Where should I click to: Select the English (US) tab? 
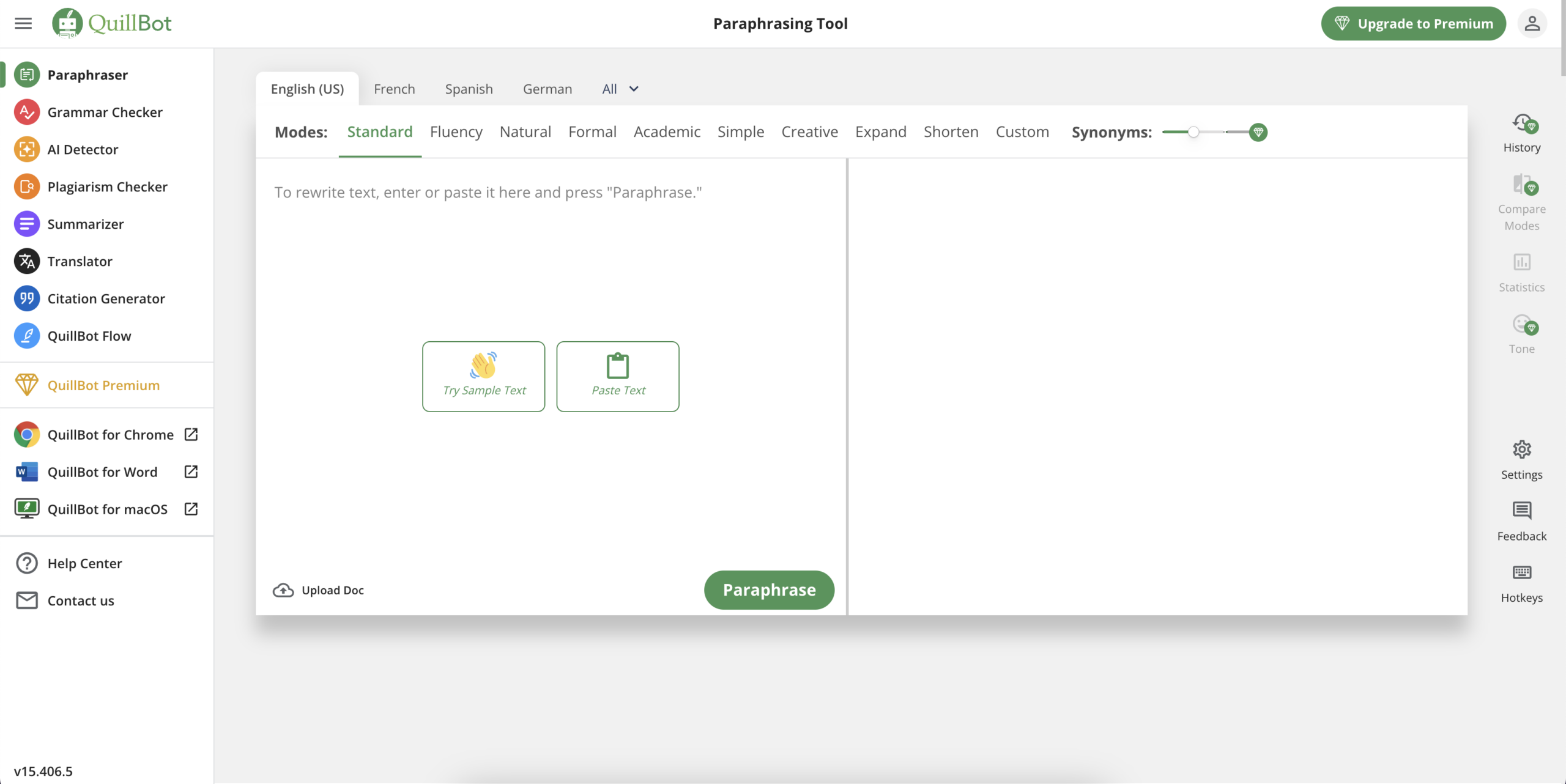[307, 89]
